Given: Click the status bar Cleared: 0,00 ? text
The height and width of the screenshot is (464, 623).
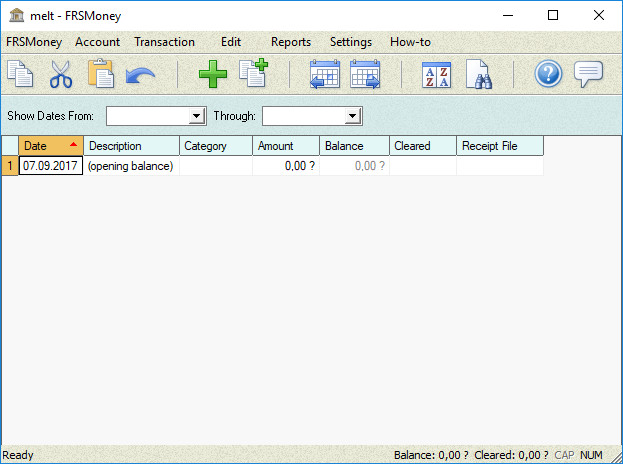Looking at the screenshot, I should (511, 455).
